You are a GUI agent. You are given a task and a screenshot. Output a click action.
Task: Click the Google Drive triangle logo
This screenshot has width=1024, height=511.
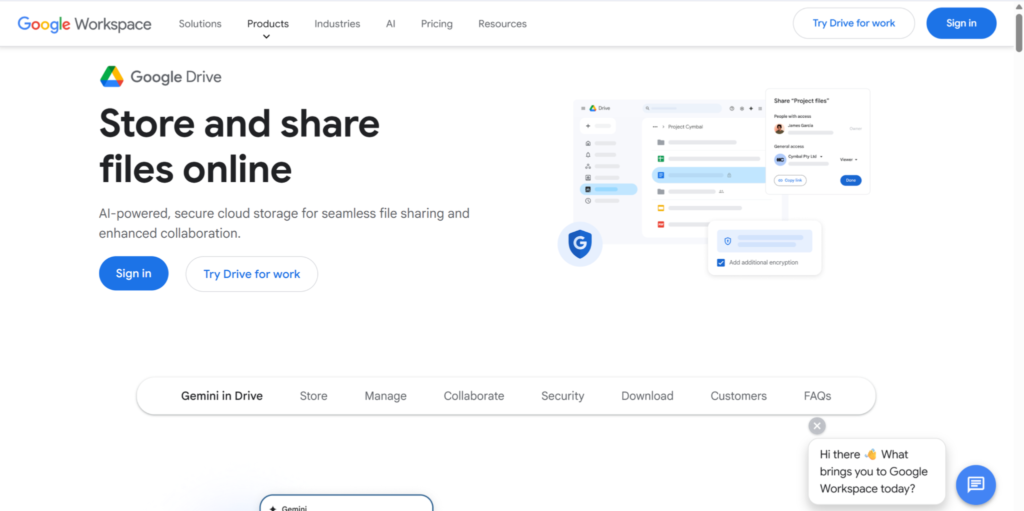coord(112,76)
